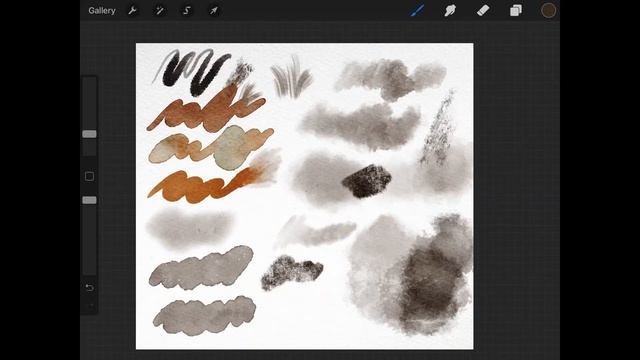Open the Layers panel
The image size is (640, 360).
[516, 11]
